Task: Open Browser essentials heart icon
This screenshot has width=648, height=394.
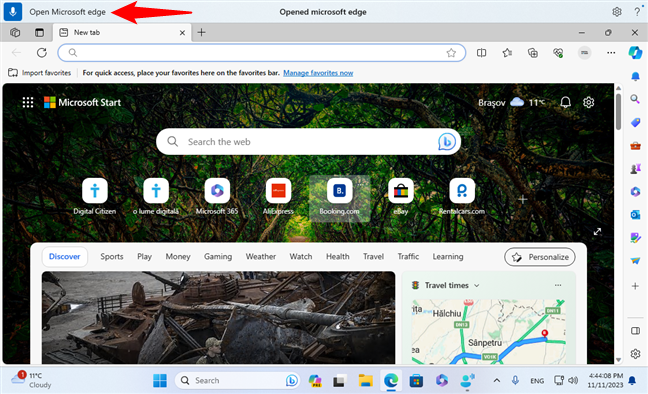Action: click(558, 53)
